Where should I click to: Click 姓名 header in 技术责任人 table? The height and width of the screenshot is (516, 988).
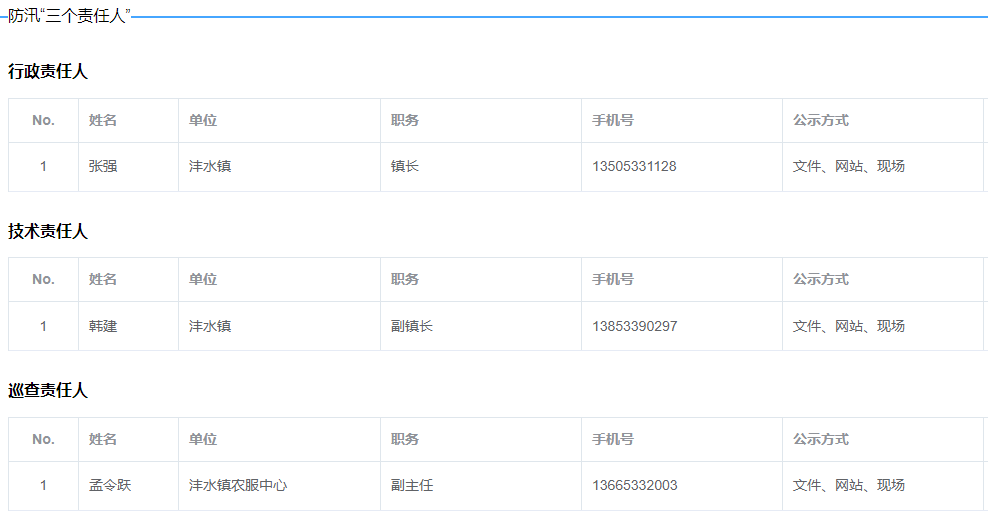pyautogui.click(x=103, y=279)
